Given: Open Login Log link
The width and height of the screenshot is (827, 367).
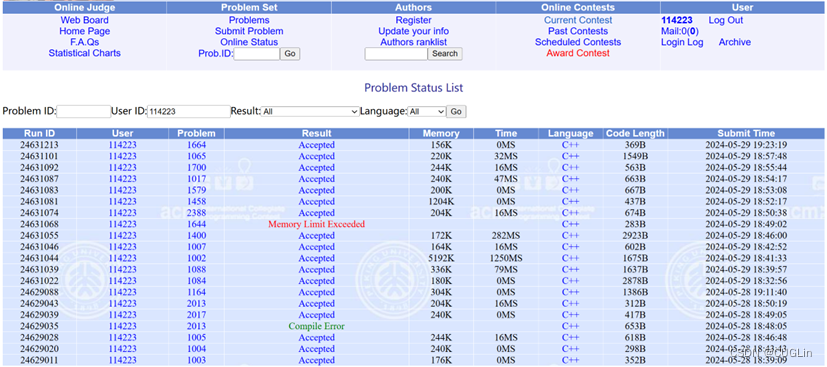Looking at the screenshot, I should click(x=682, y=42).
